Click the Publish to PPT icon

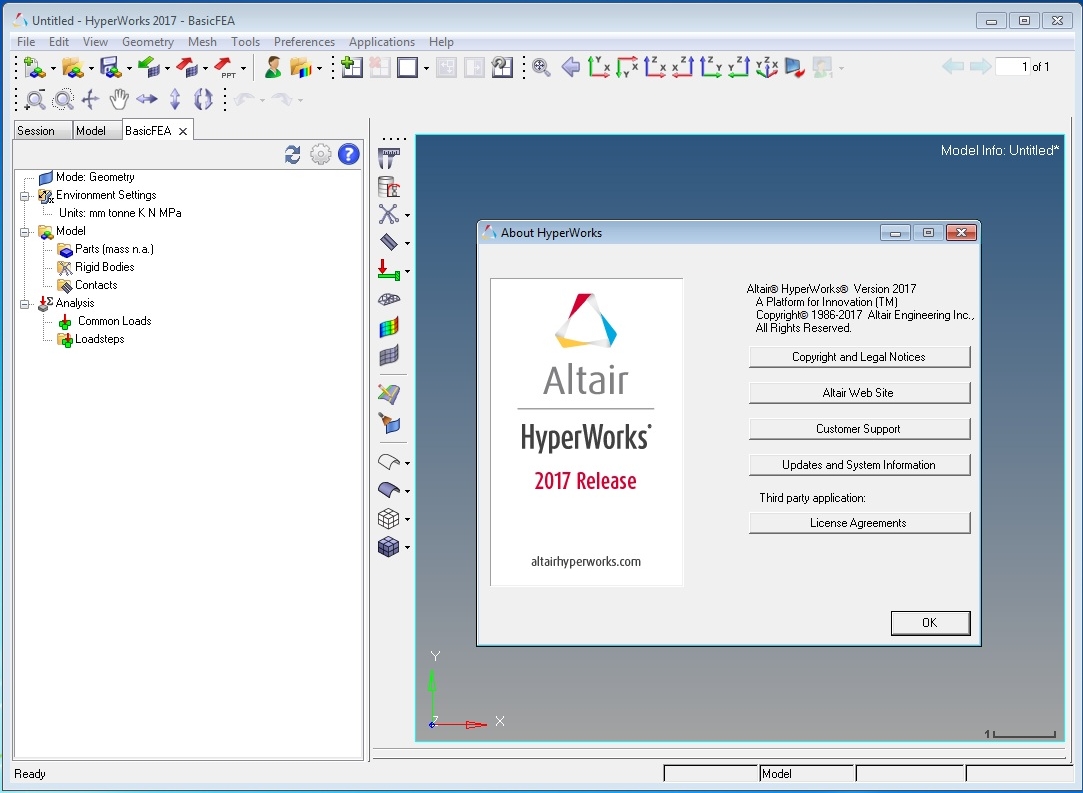224,67
